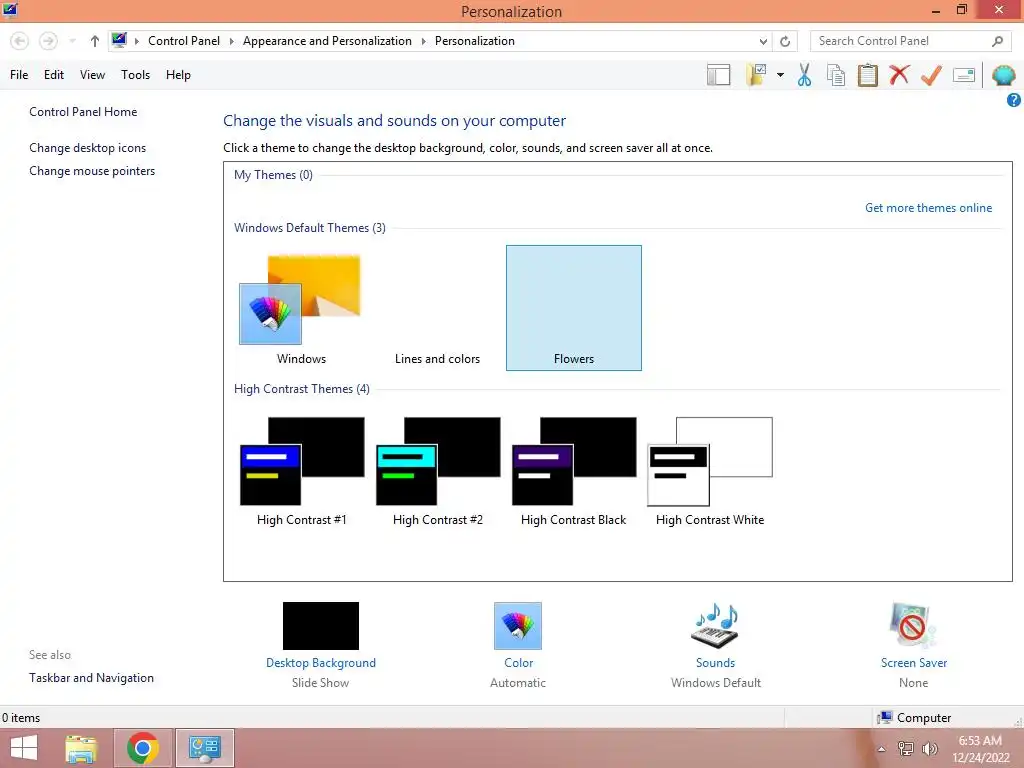
Task: Open the Edit menu
Action: click(x=54, y=75)
